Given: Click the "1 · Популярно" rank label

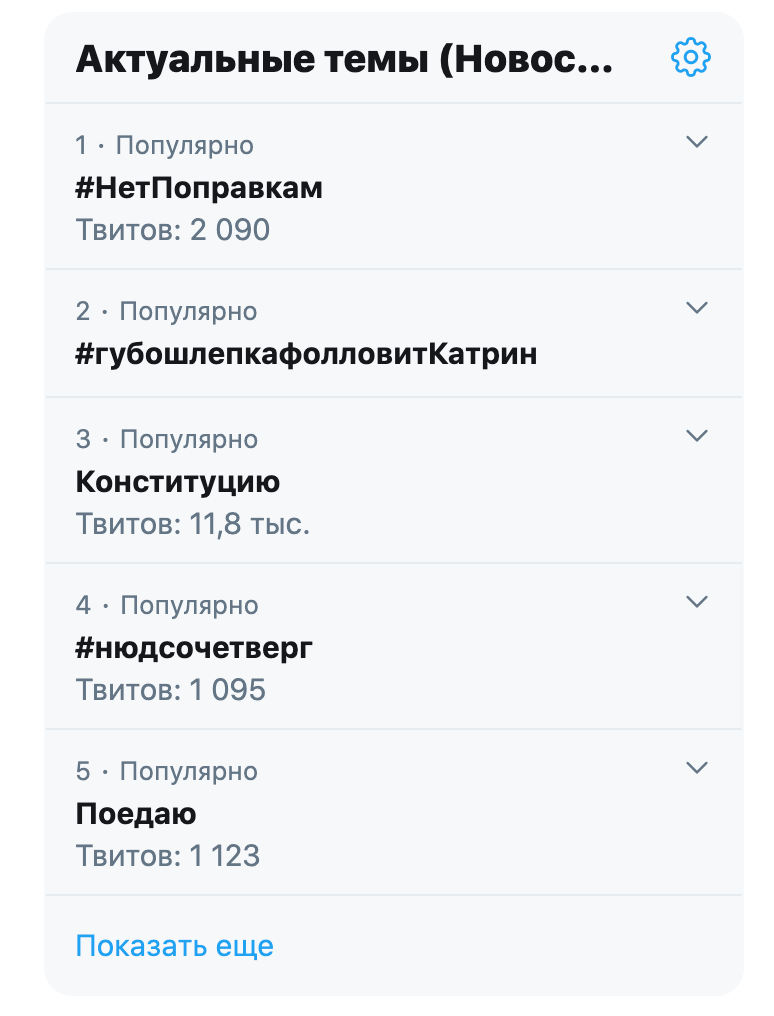Looking at the screenshot, I should (x=164, y=146).
